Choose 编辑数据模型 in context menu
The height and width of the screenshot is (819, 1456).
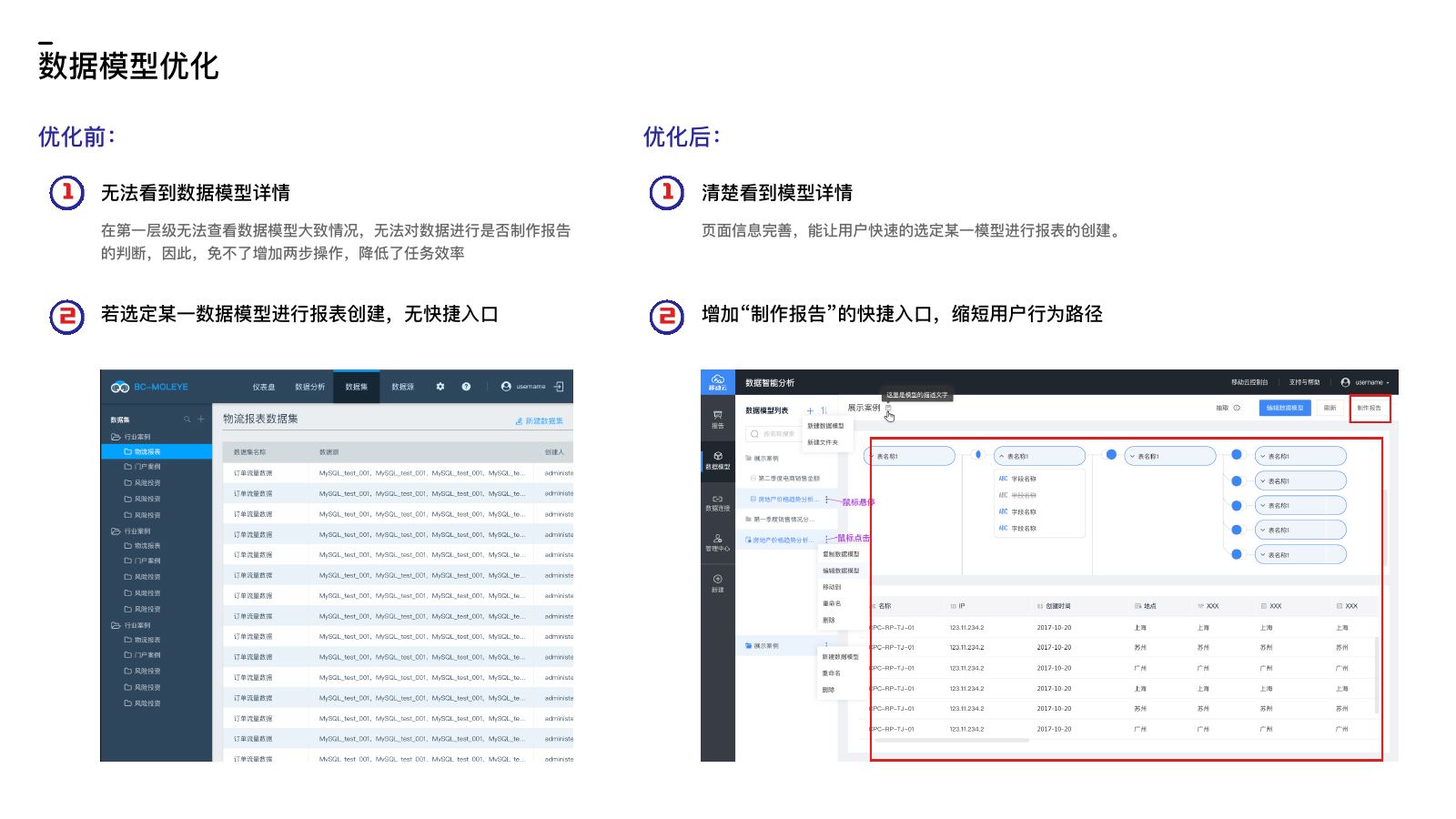click(841, 571)
